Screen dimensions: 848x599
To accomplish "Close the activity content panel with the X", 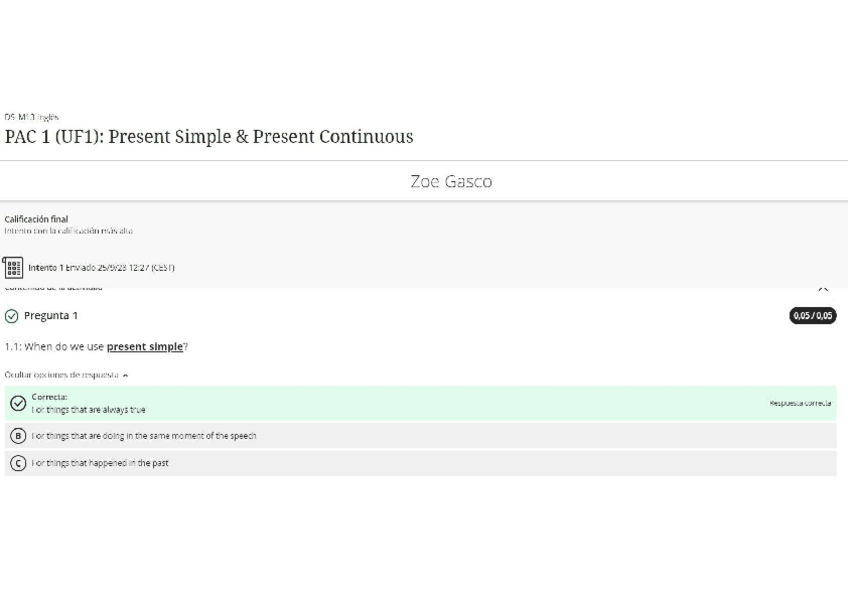I will pos(823,288).
